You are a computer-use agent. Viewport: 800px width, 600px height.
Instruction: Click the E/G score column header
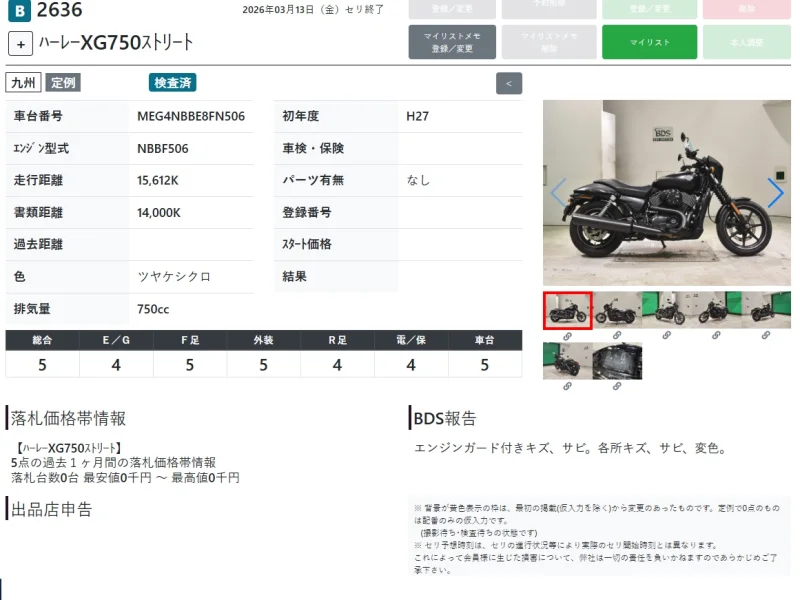pos(116,340)
